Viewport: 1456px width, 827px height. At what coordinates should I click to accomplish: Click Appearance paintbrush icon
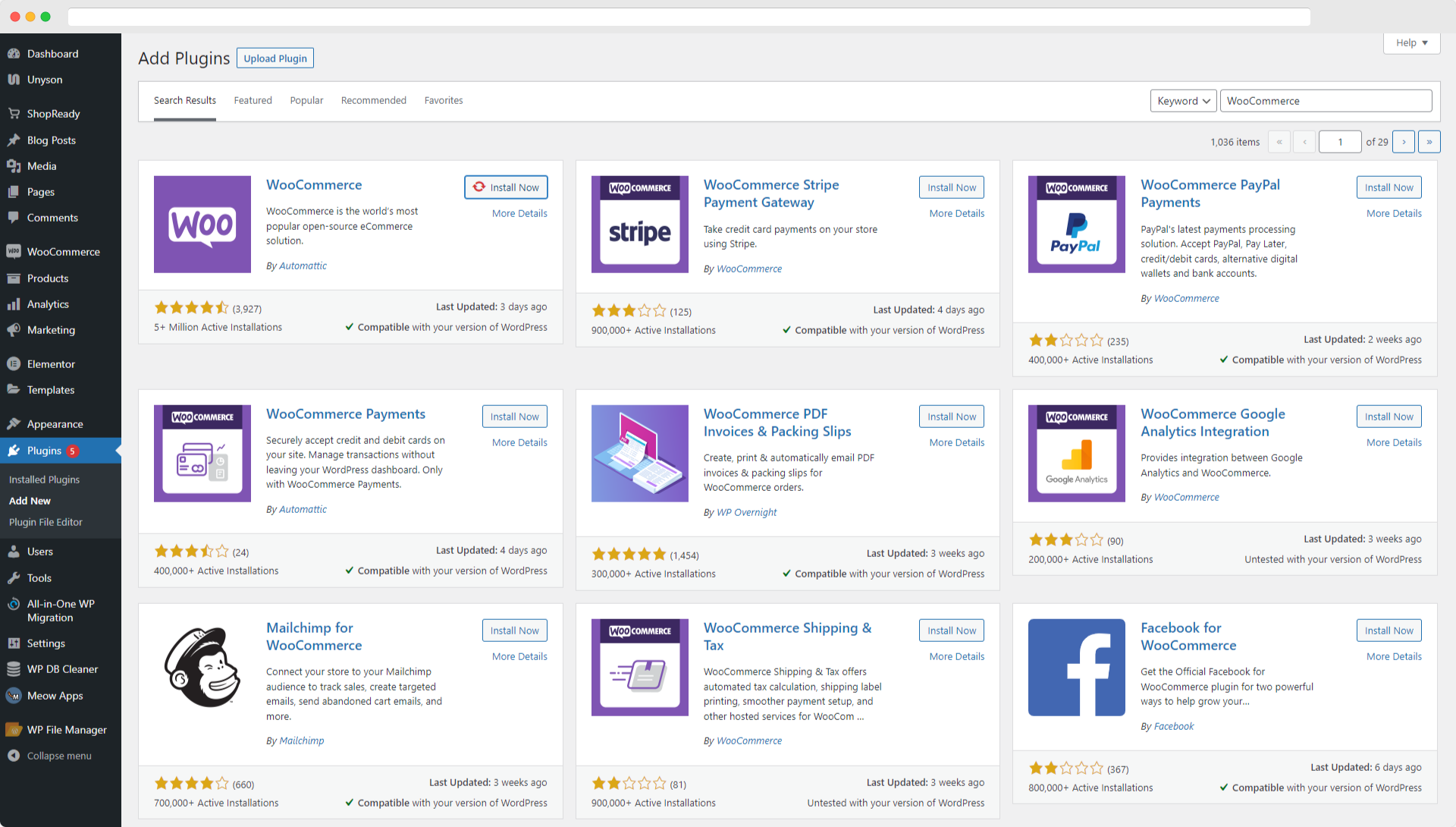[x=14, y=424]
